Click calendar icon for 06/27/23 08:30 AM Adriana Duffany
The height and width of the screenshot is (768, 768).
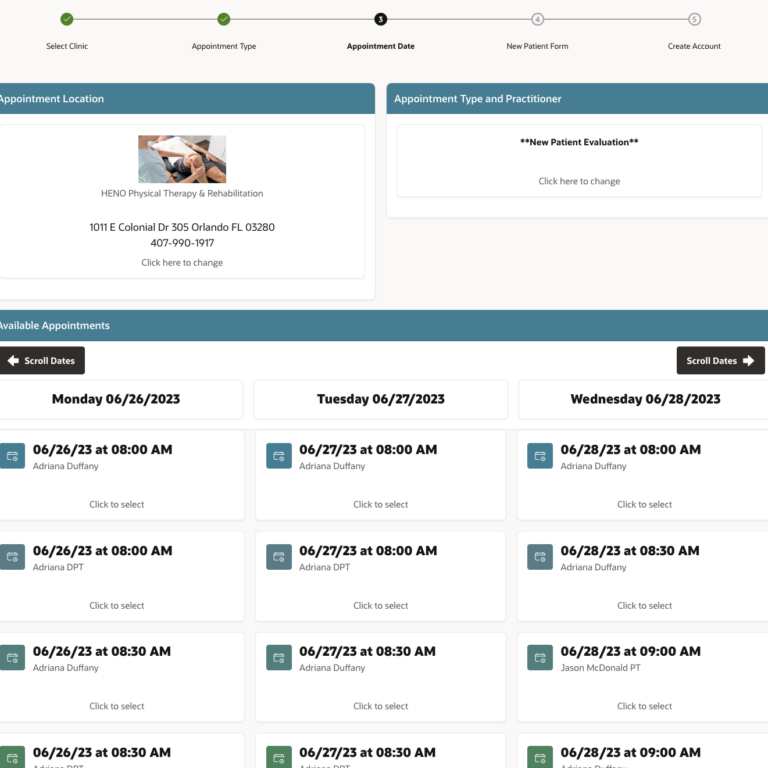(x=279, y=657)
